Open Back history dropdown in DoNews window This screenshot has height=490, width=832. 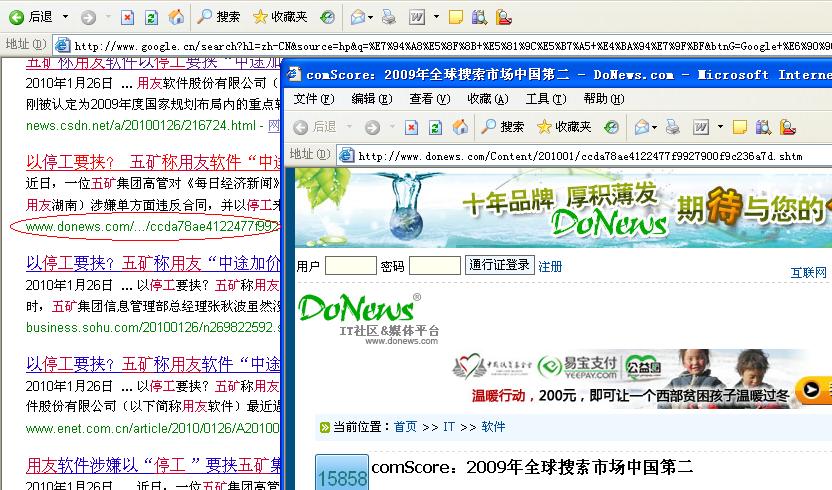tap(349, 127)
